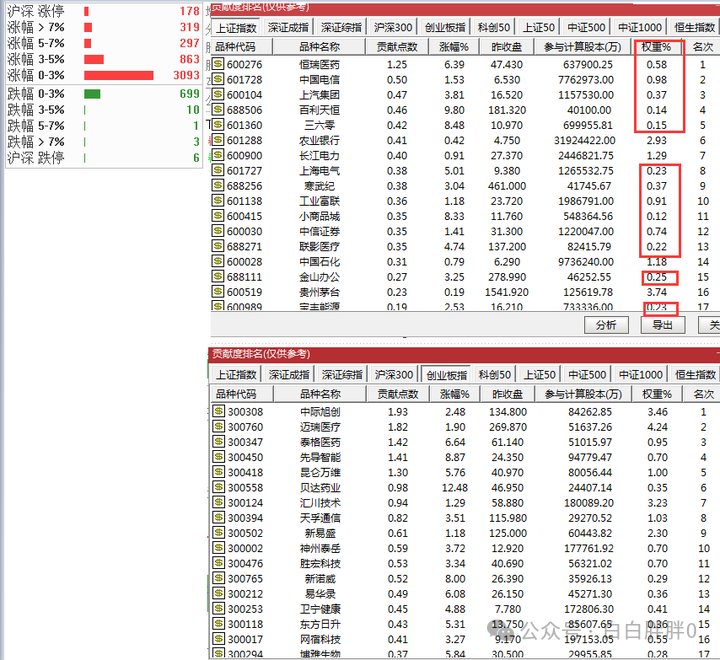The width and height of the screenshot is (720, 660).
Task: Click the S icon beside 601138 工业富联
Action: [218, 200]
